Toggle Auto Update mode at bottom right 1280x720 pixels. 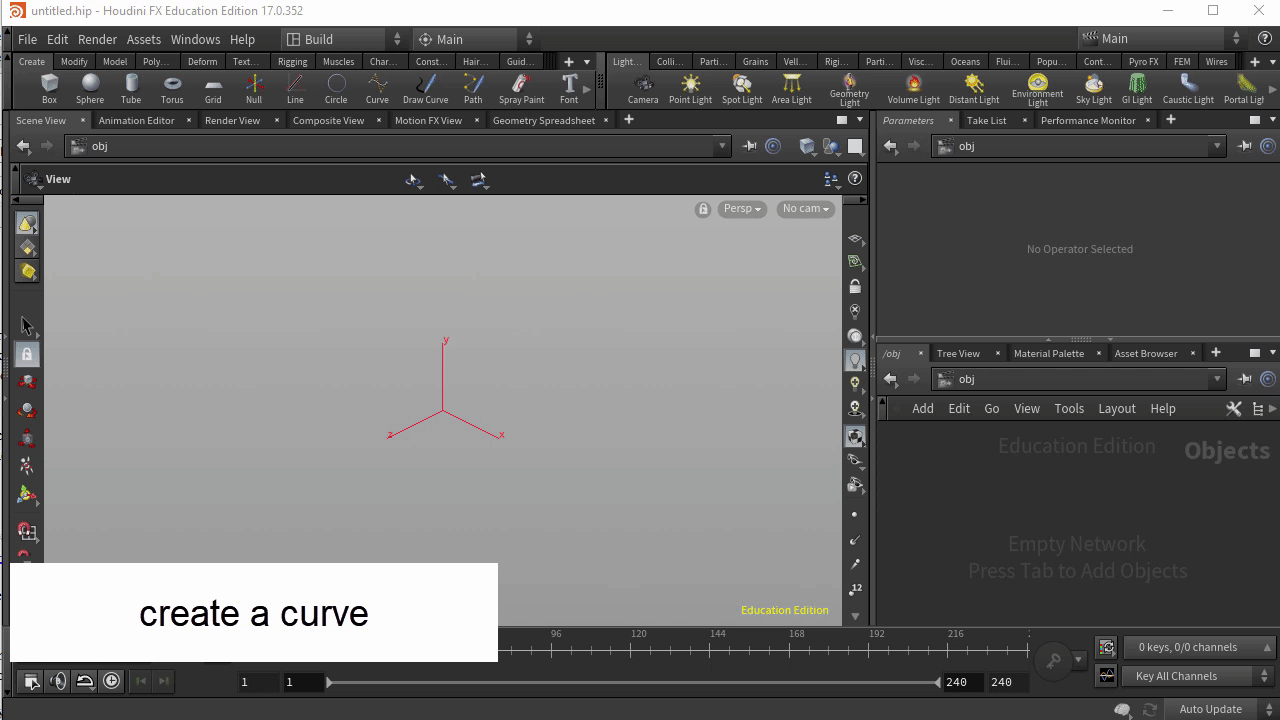[x=1210, y=709]
